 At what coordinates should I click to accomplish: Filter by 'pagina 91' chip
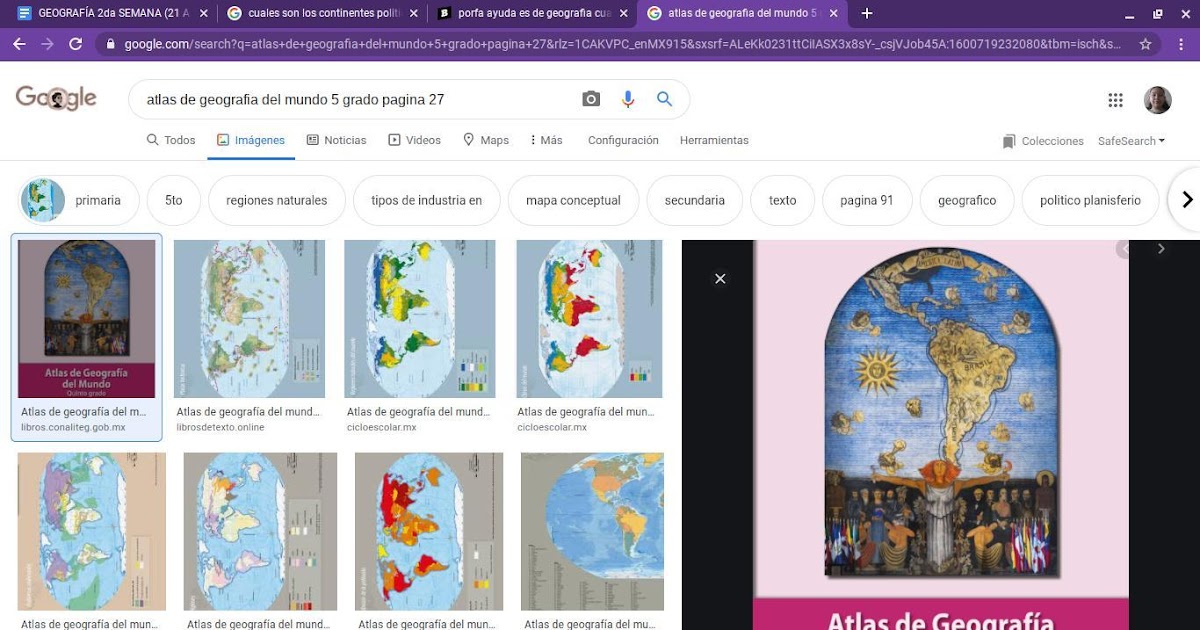[x=867, y=200]
